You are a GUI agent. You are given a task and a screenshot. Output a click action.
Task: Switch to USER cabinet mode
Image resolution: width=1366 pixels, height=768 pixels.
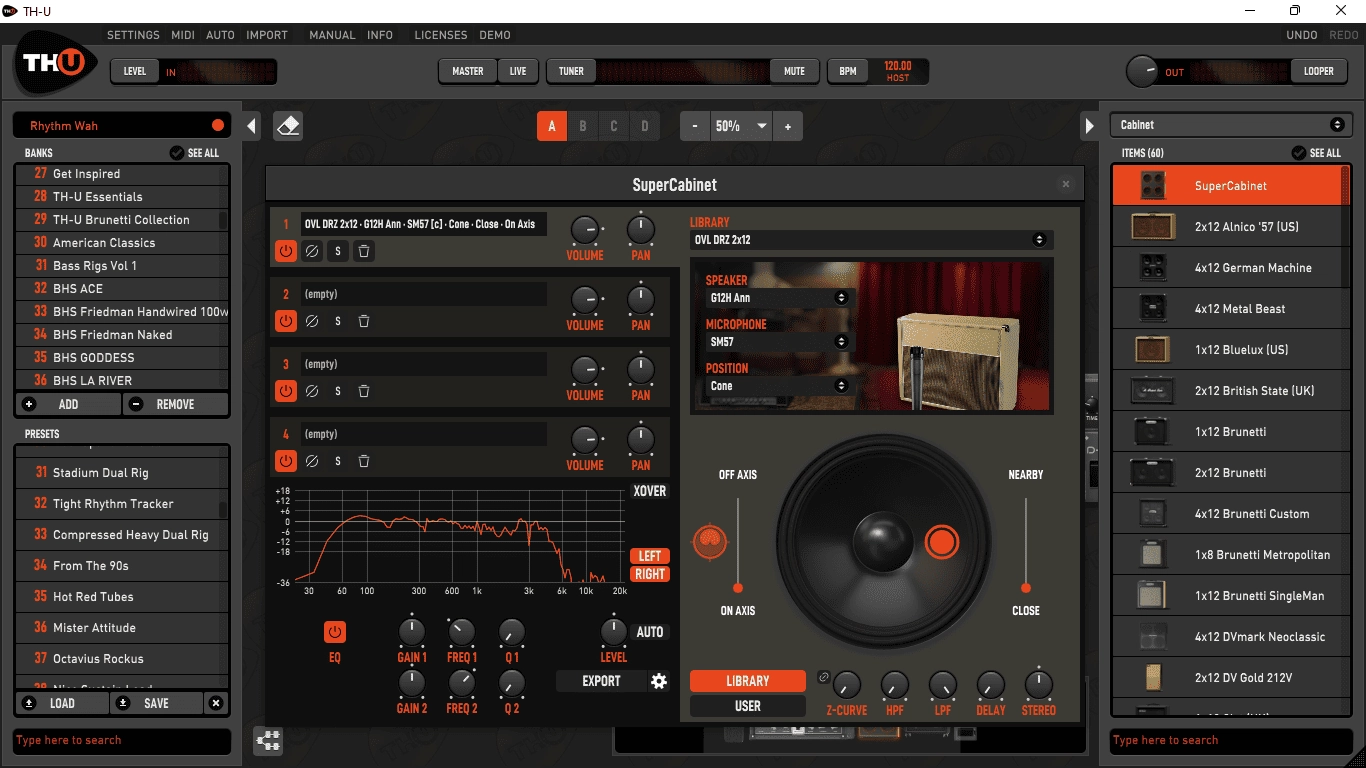pos(748,706)
